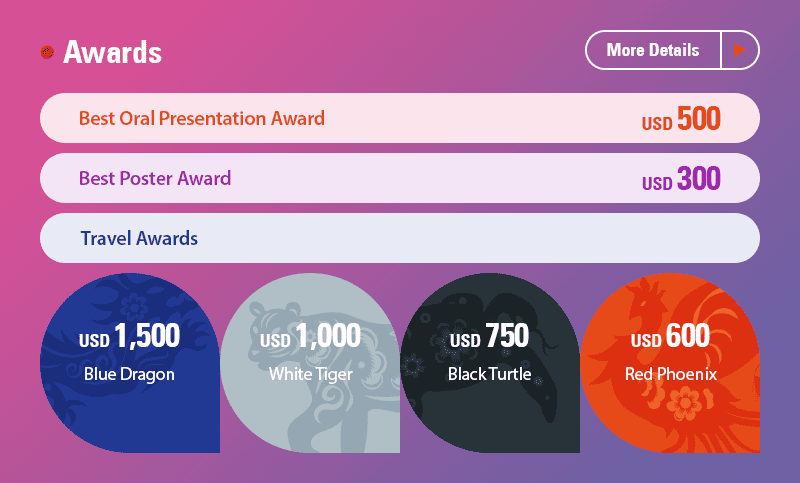Click the Red Phoenix label
This screenshot has height=483, width=800.
[670, 375]
